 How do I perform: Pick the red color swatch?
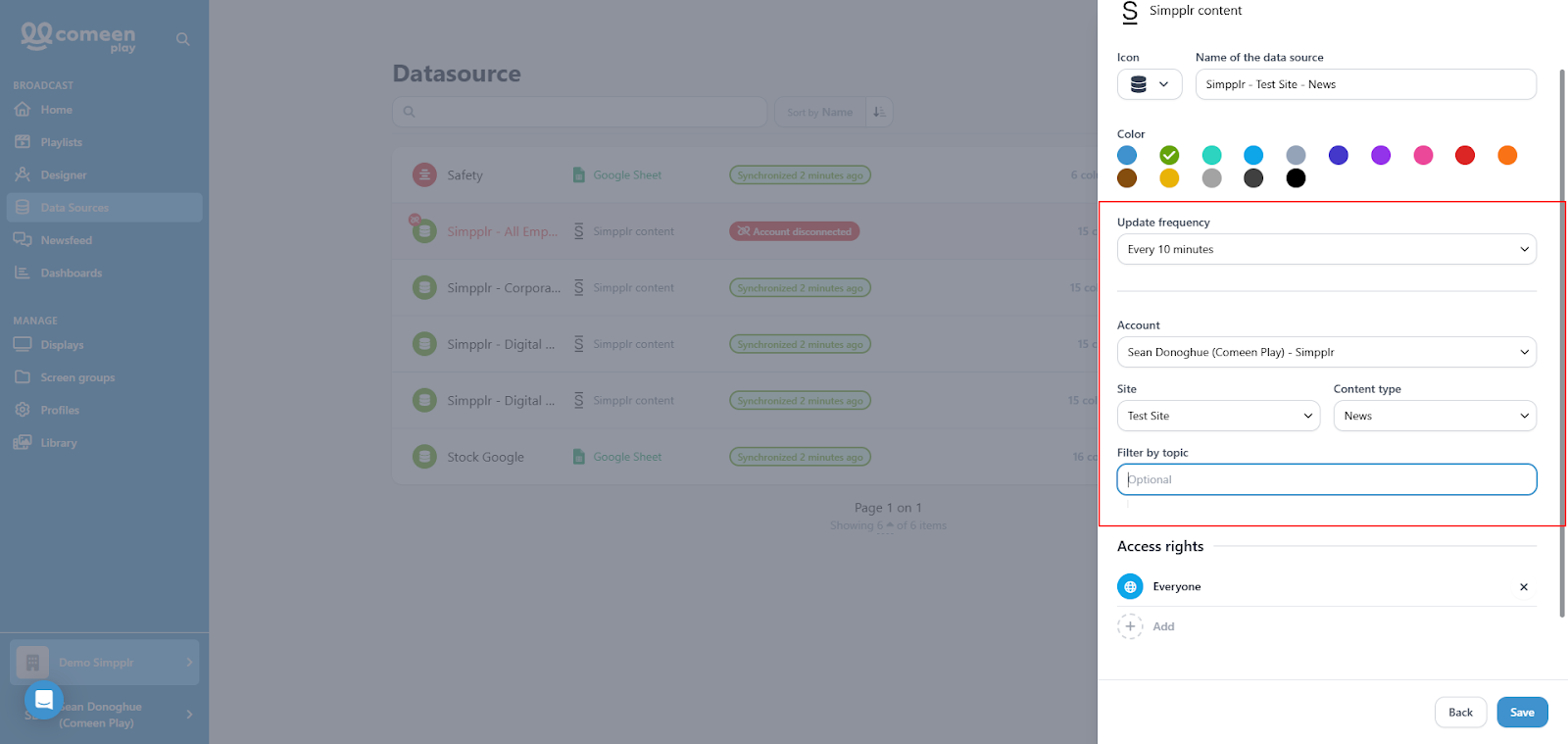[x=1465, y=155]
